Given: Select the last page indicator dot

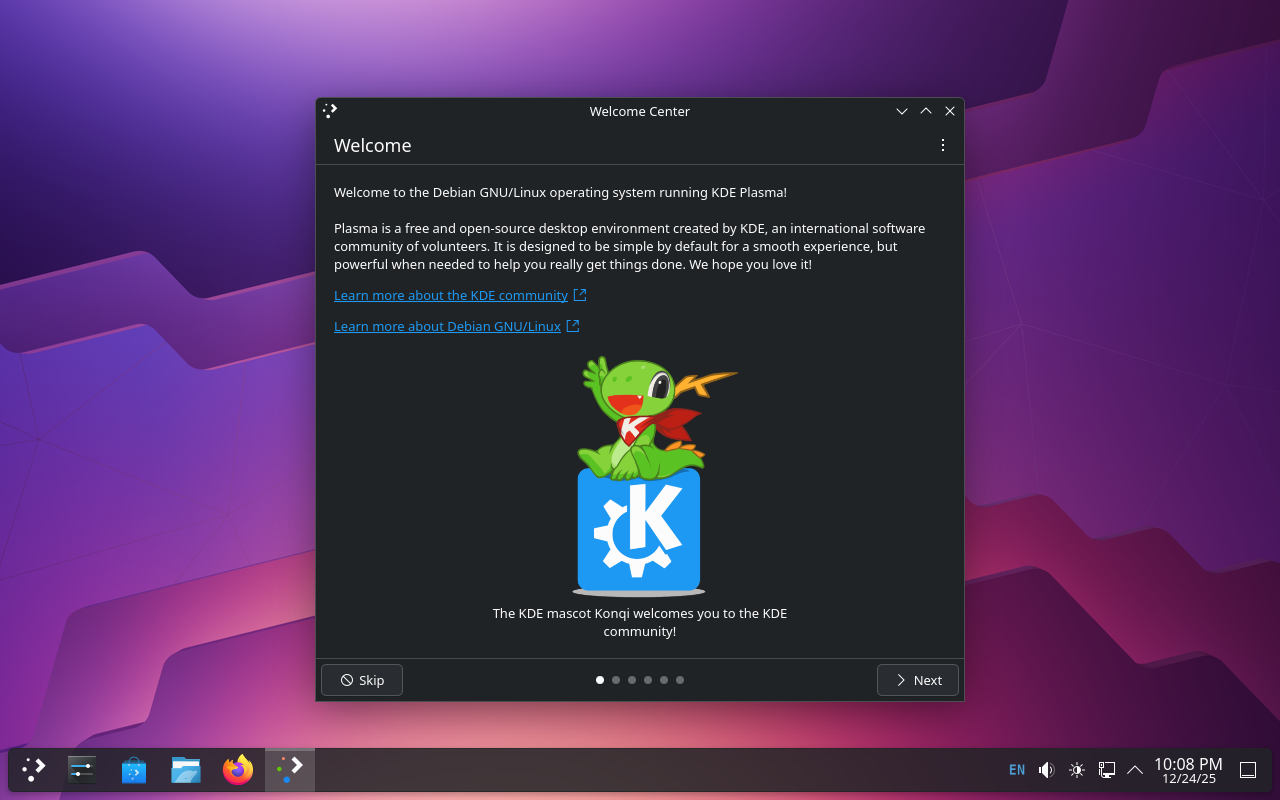Looking at the screenshot, I should point(680,680).
